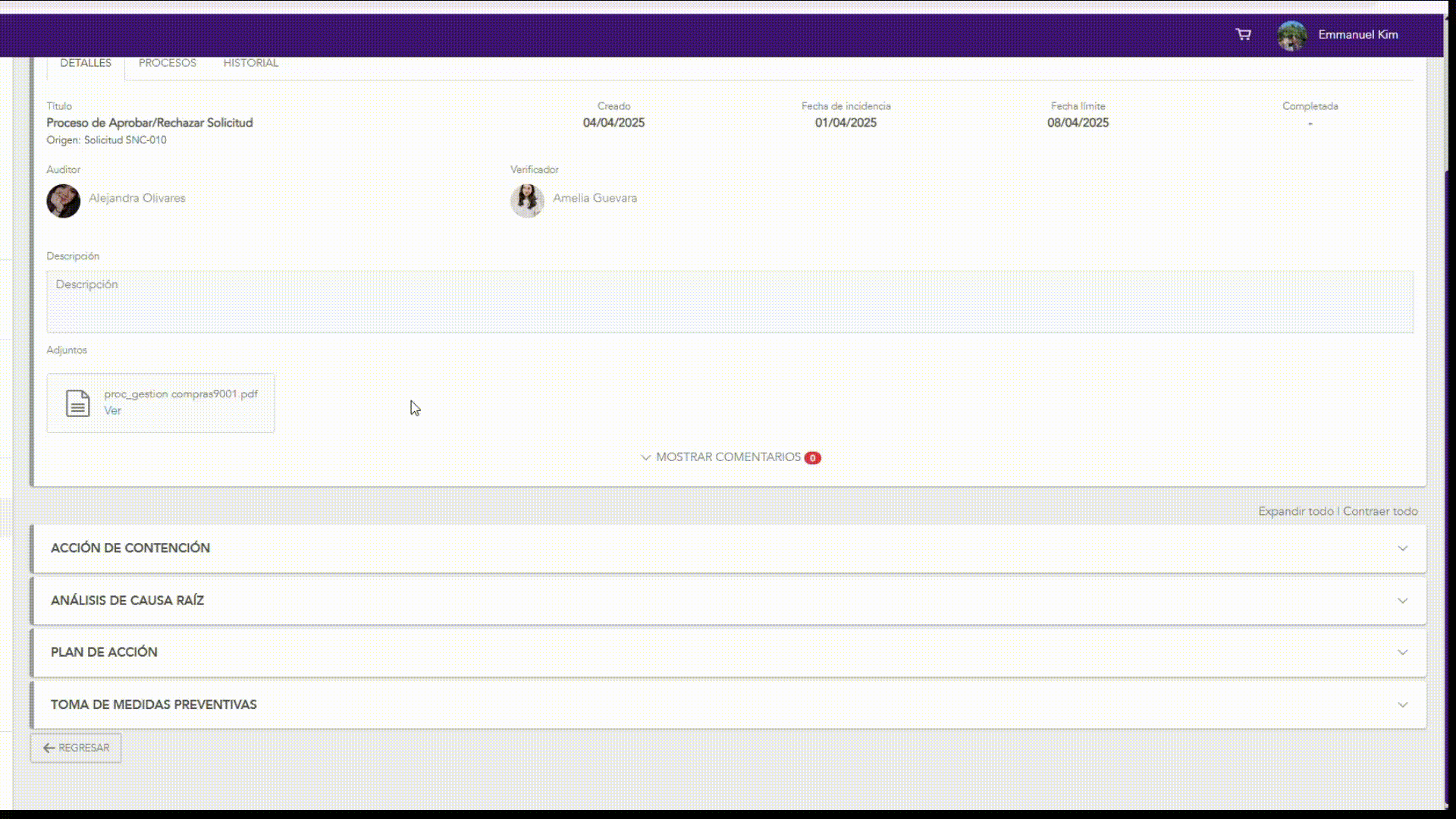Image resolution: width=1456 pixels, height=819 pixels.
Task: Expand the Plan de Acción chevron
Action: (x=1402, y=652)
